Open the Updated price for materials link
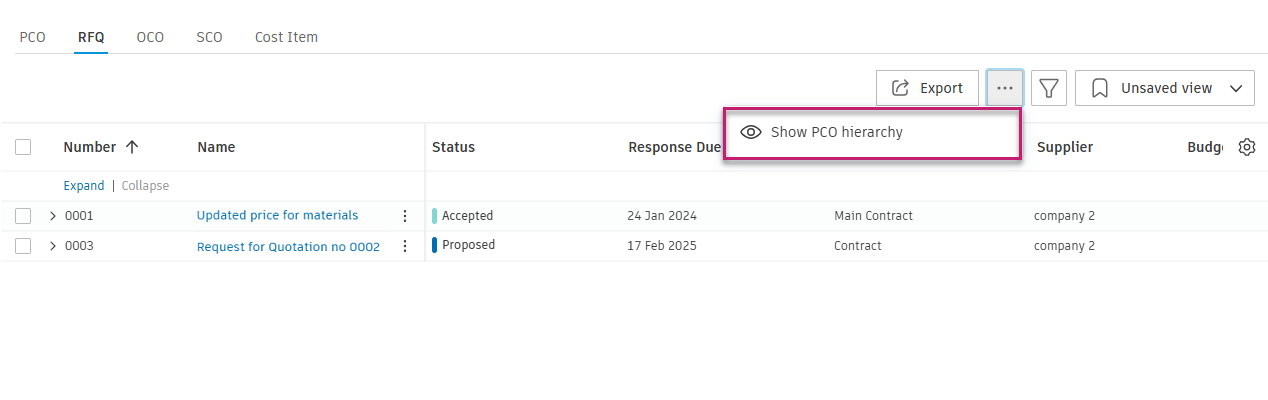The height and width of the screenshot is (400, 1268). (277, 215)
